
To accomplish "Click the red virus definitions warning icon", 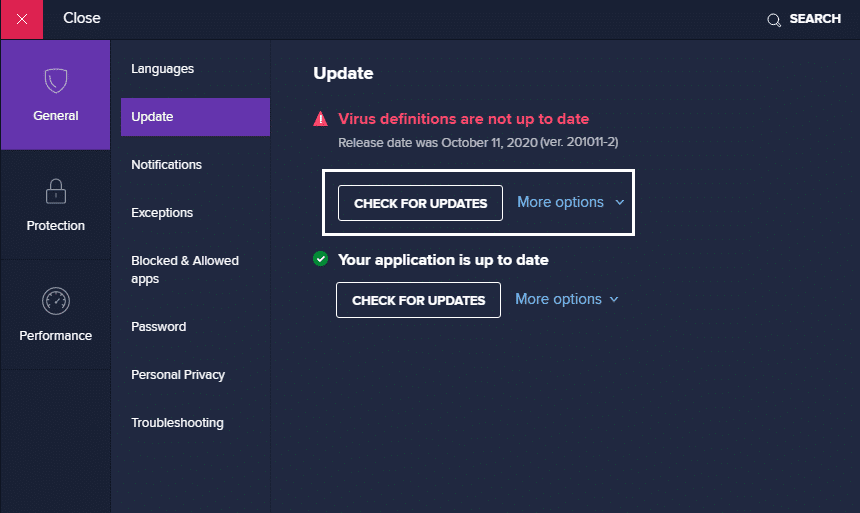I will pos(320,119).
